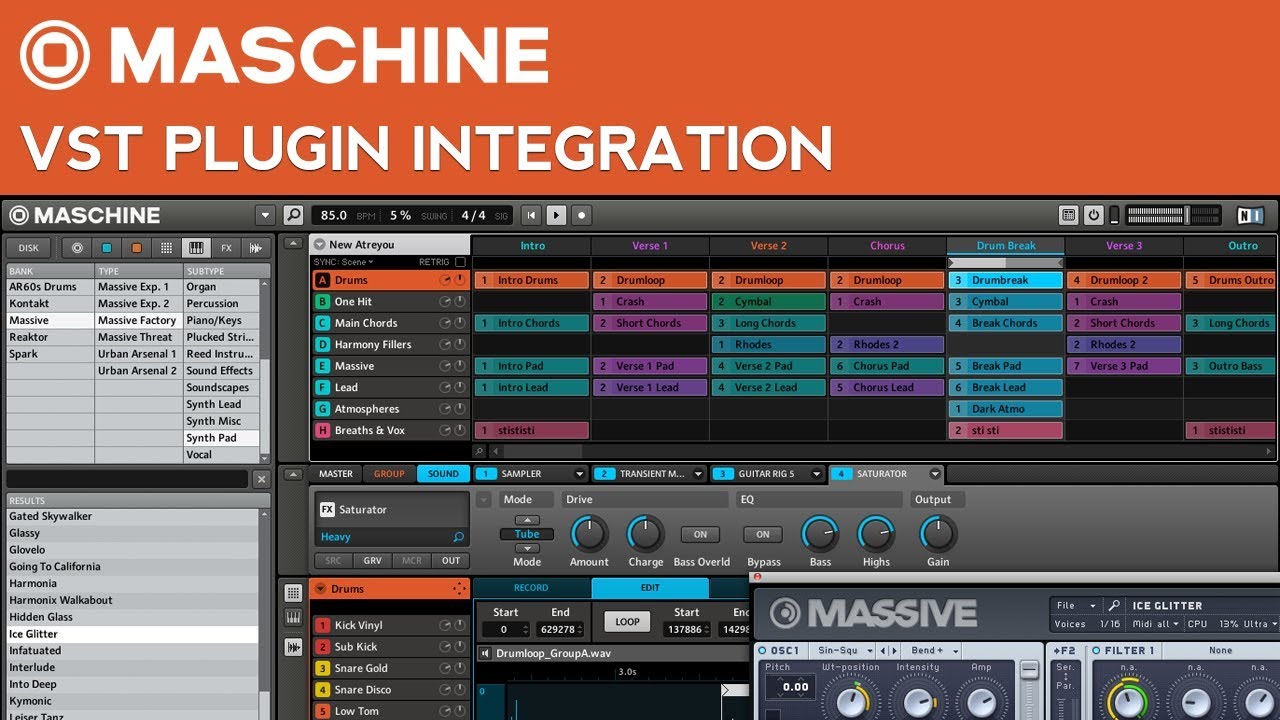Viewport: 1280px width, 720px height.
Task: Open the SYNC: Scene dropdown
Action: tap(343, 262)
